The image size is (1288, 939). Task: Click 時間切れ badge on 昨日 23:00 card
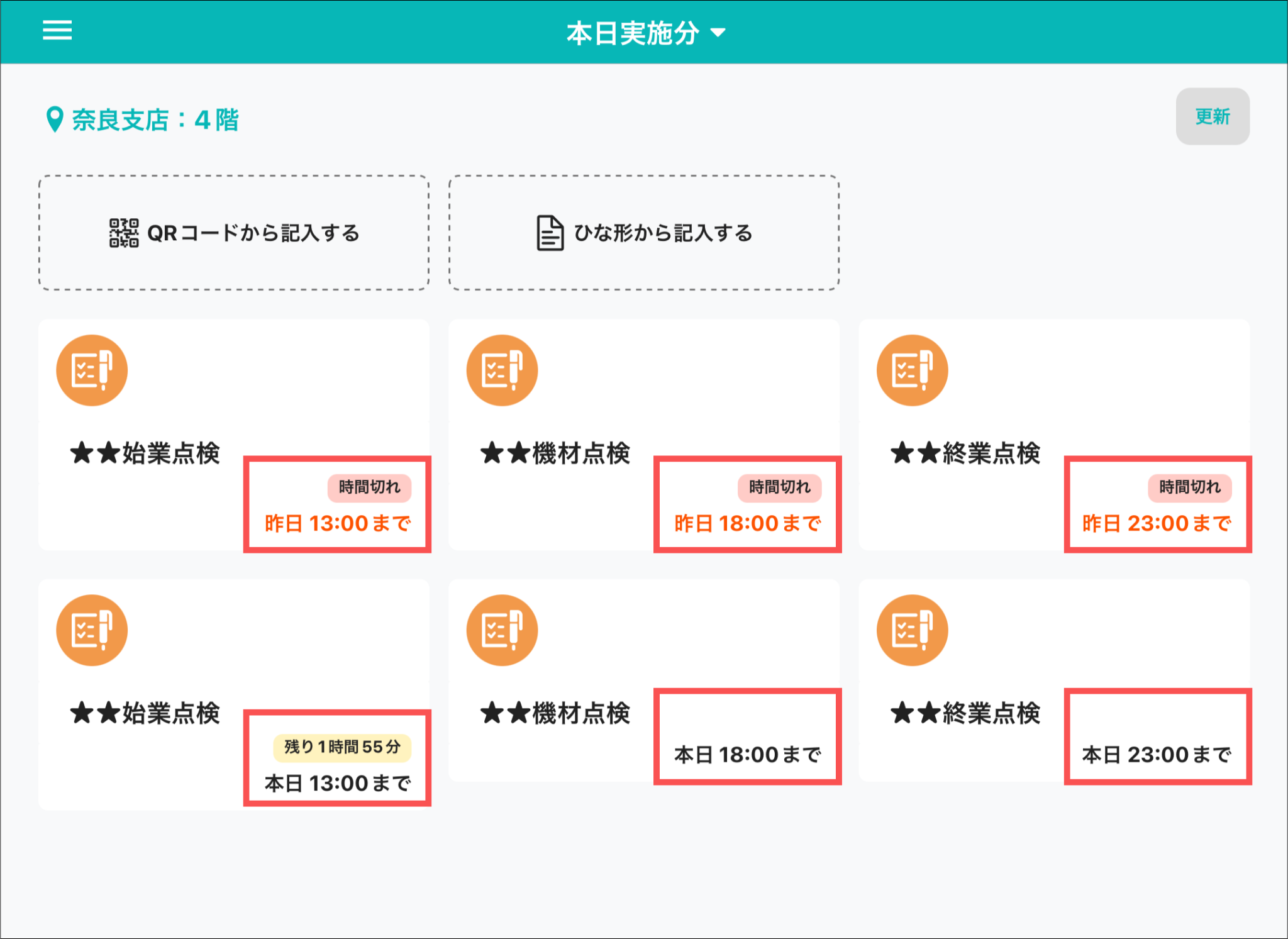click(x=1189, y=487)
